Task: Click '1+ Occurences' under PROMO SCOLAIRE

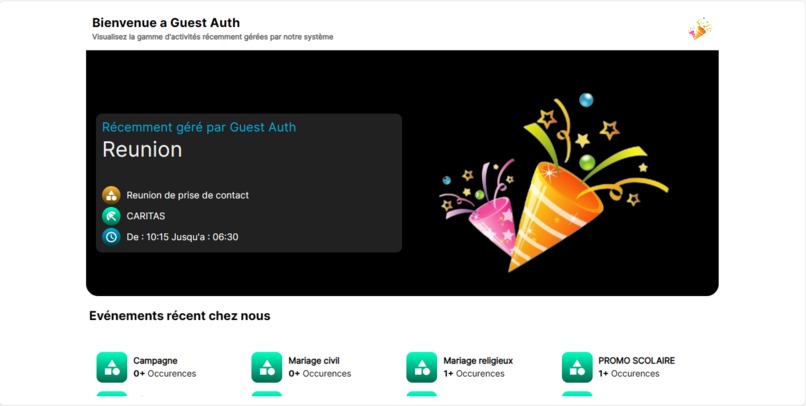Action: pos(629,374)
